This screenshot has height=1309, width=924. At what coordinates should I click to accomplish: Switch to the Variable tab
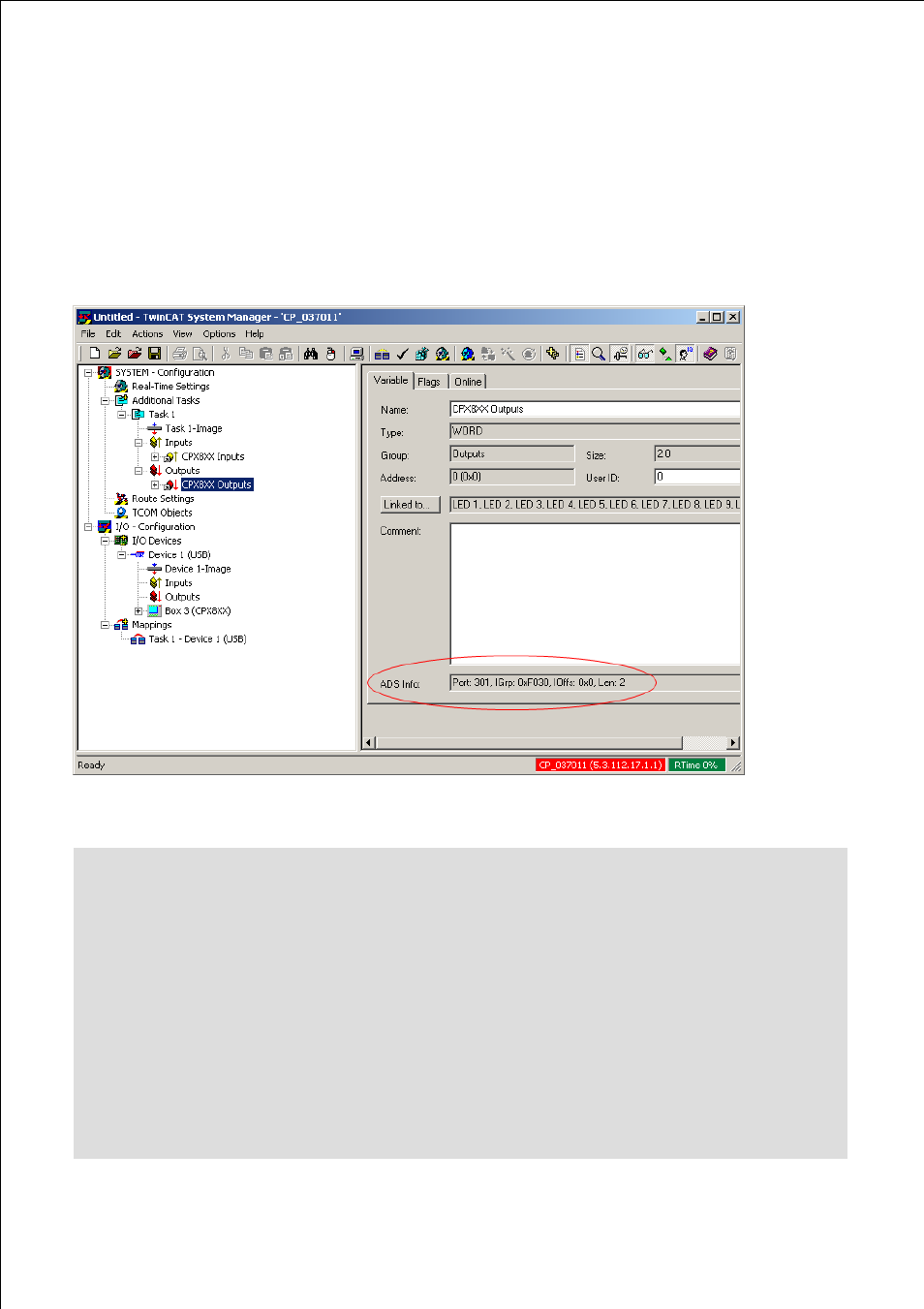pyautogui.click(x=391, y=381)
